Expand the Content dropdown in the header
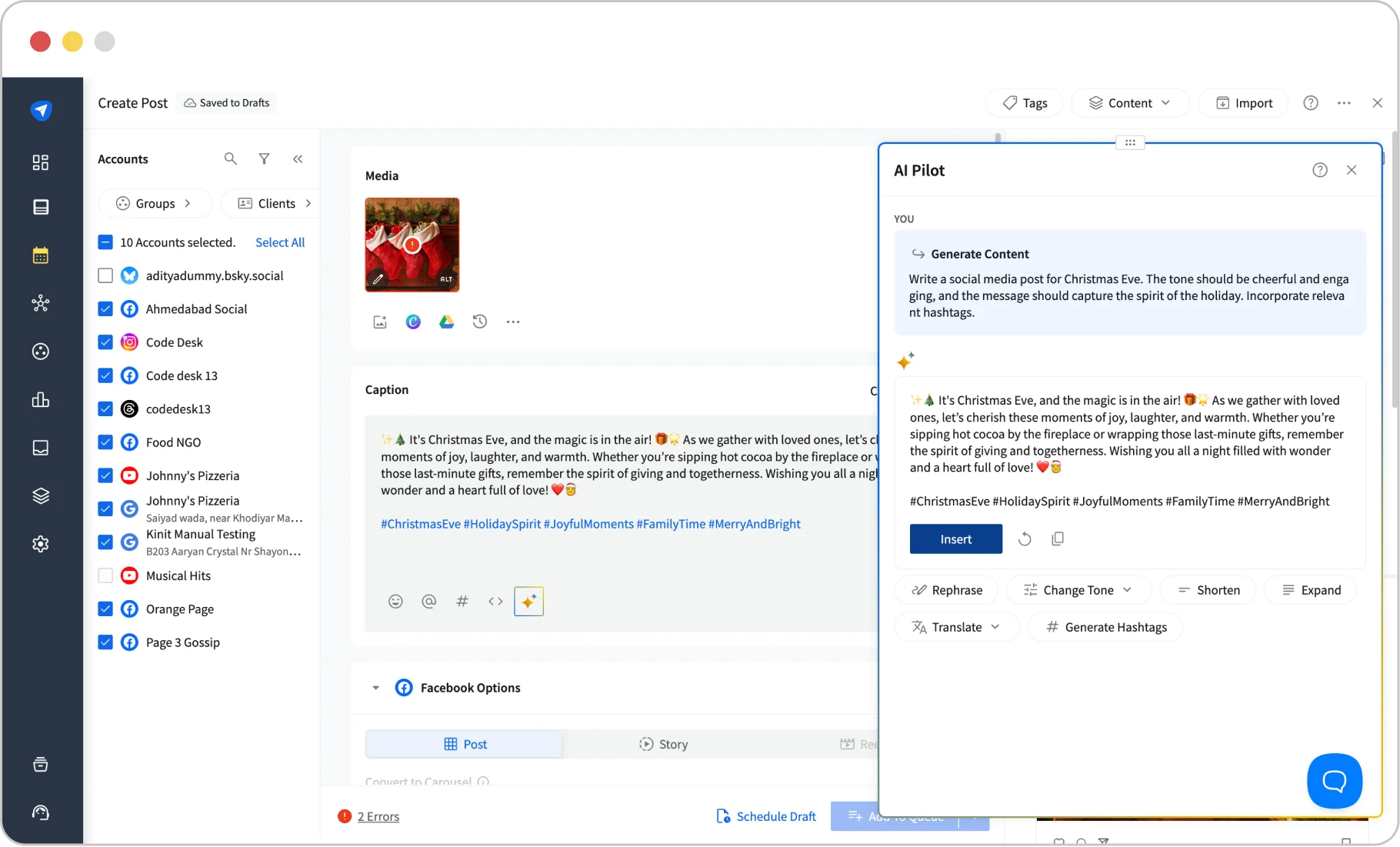1400x847 pixels. click(1130, 102)
